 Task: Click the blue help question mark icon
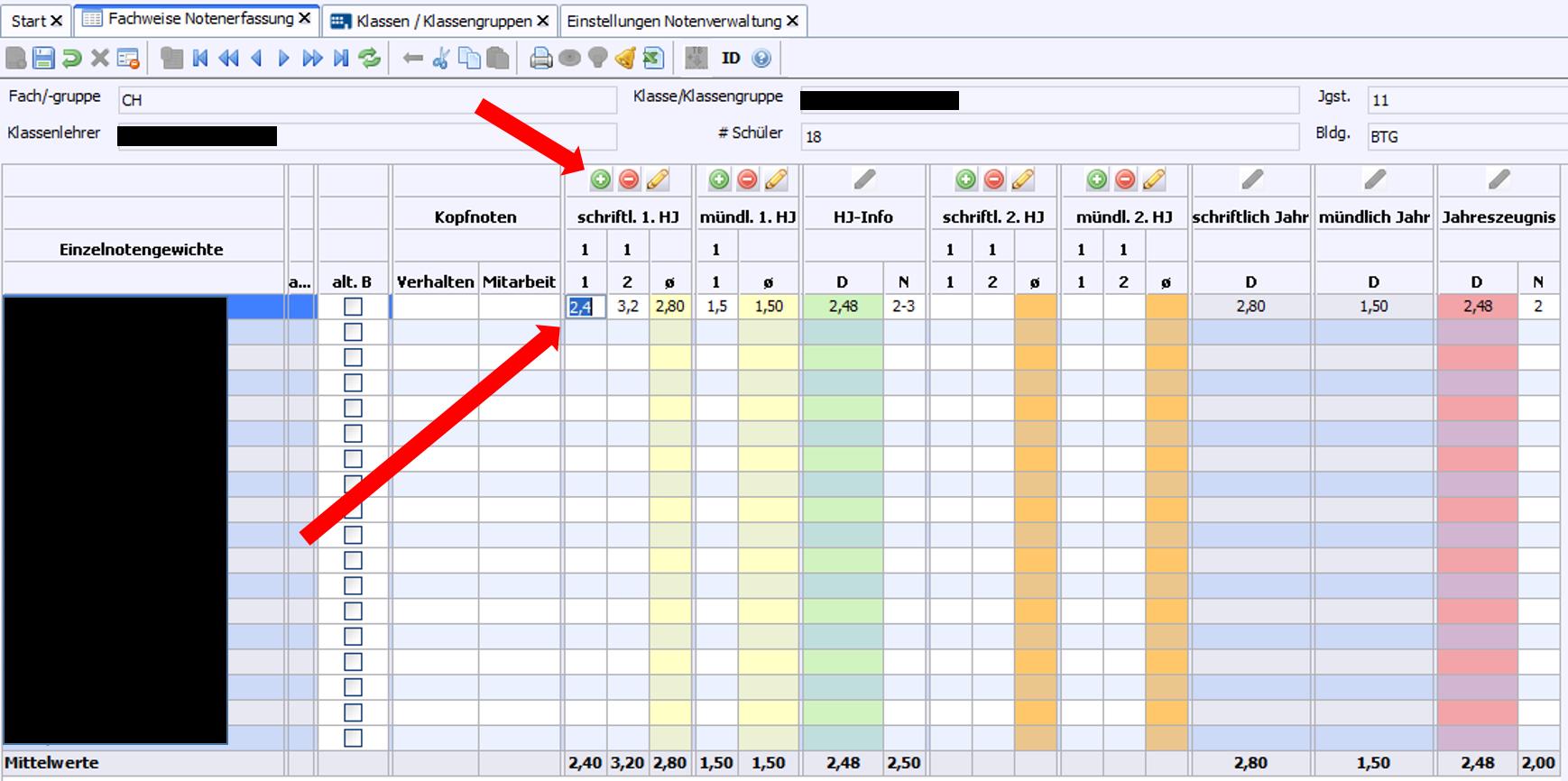761,59
